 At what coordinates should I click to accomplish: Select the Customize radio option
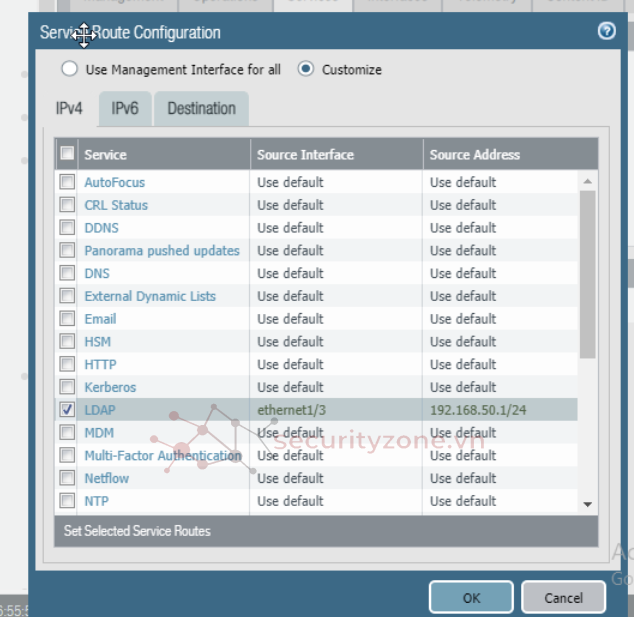pyautogui.click(x=306, y=69)
